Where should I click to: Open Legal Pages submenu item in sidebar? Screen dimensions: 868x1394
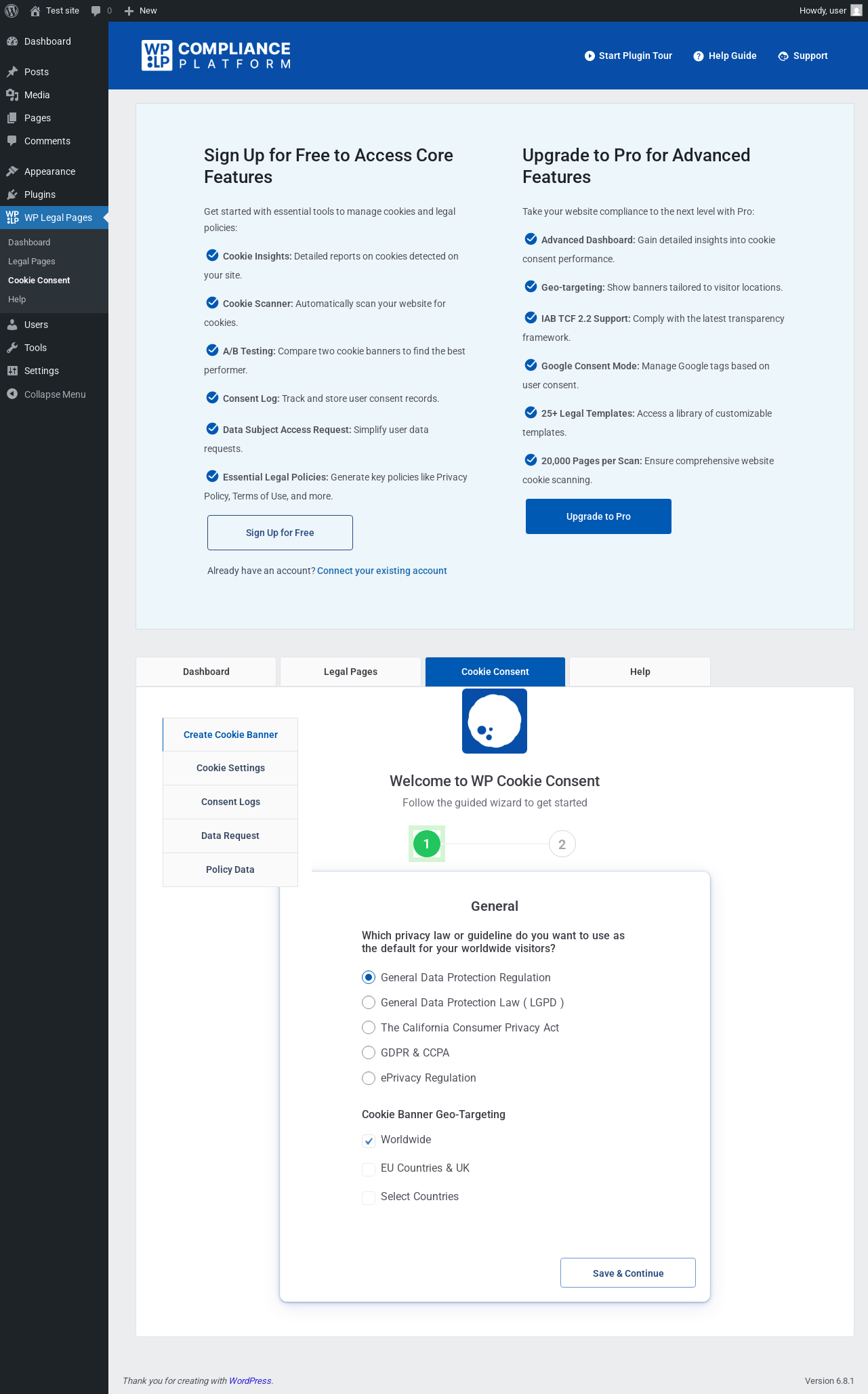[x=54, y=262]
